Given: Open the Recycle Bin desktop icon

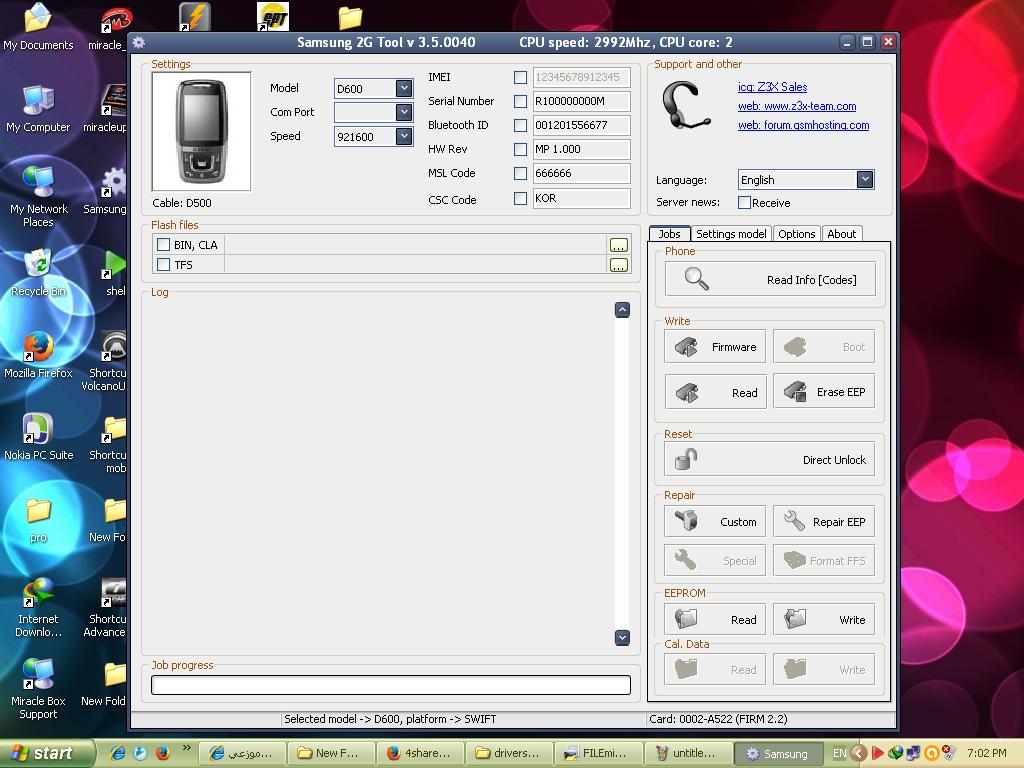Looking at the screenshot, I should click(x=38, y=273).
